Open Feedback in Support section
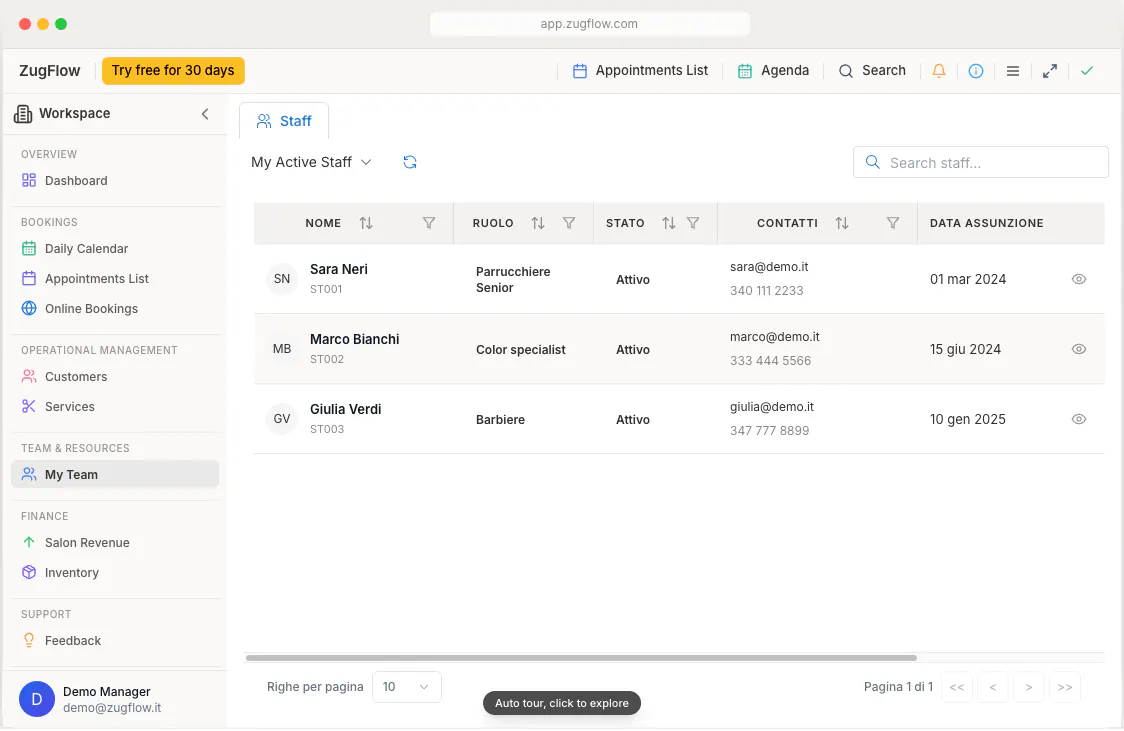This screenshot has height=731, width=1124. click(115, 641)
